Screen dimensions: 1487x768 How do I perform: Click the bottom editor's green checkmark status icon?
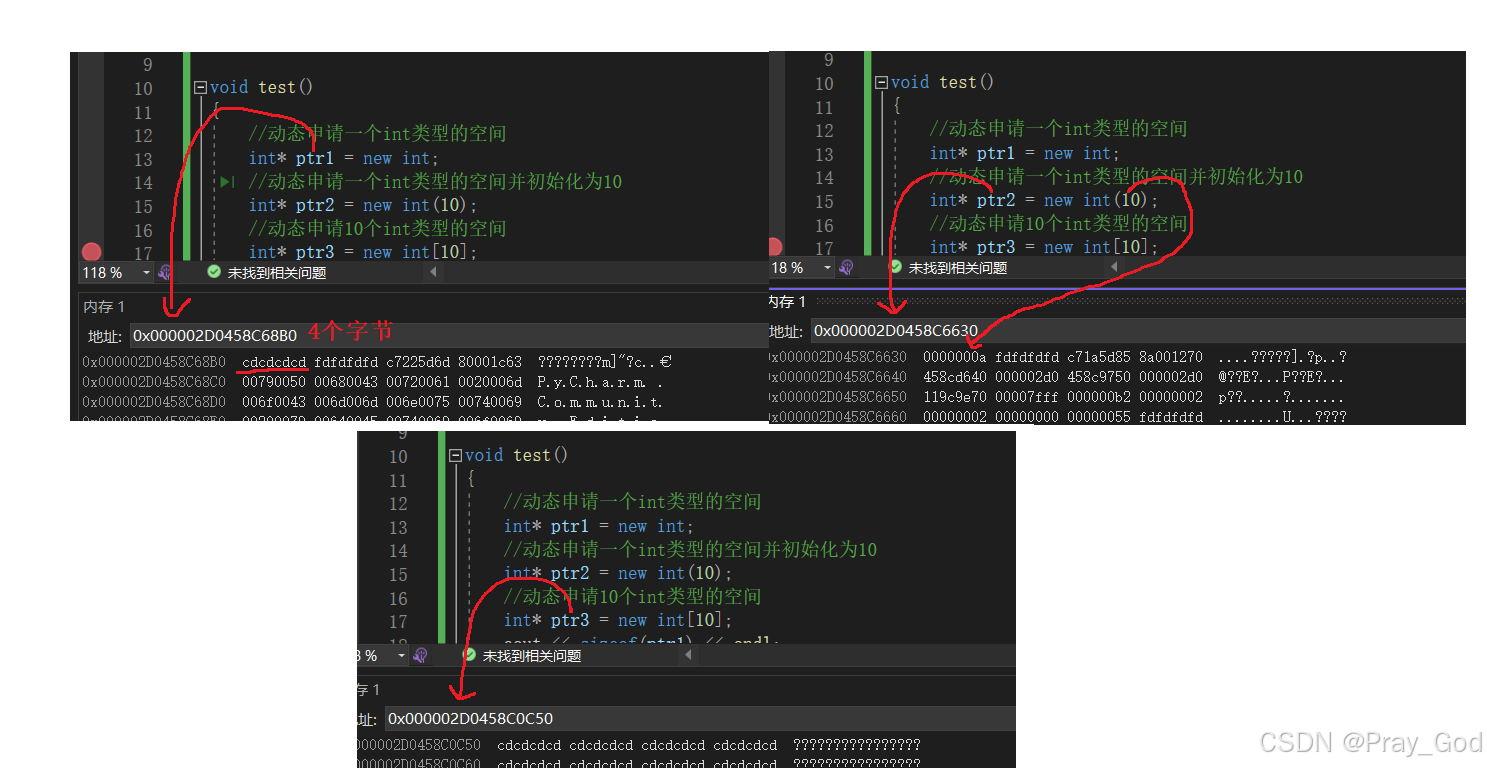point(468,655)
